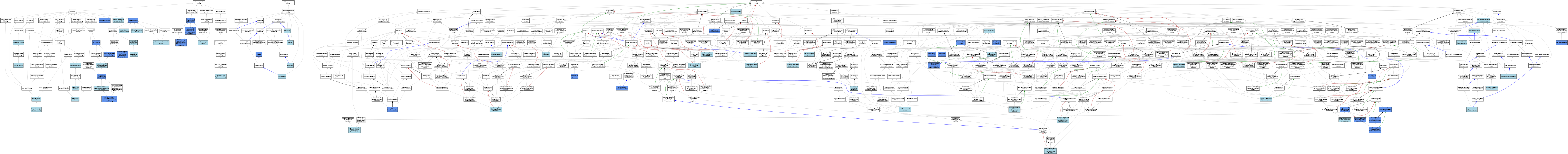Click the 'xenobiotic metabolic process' node

[750, 54]
